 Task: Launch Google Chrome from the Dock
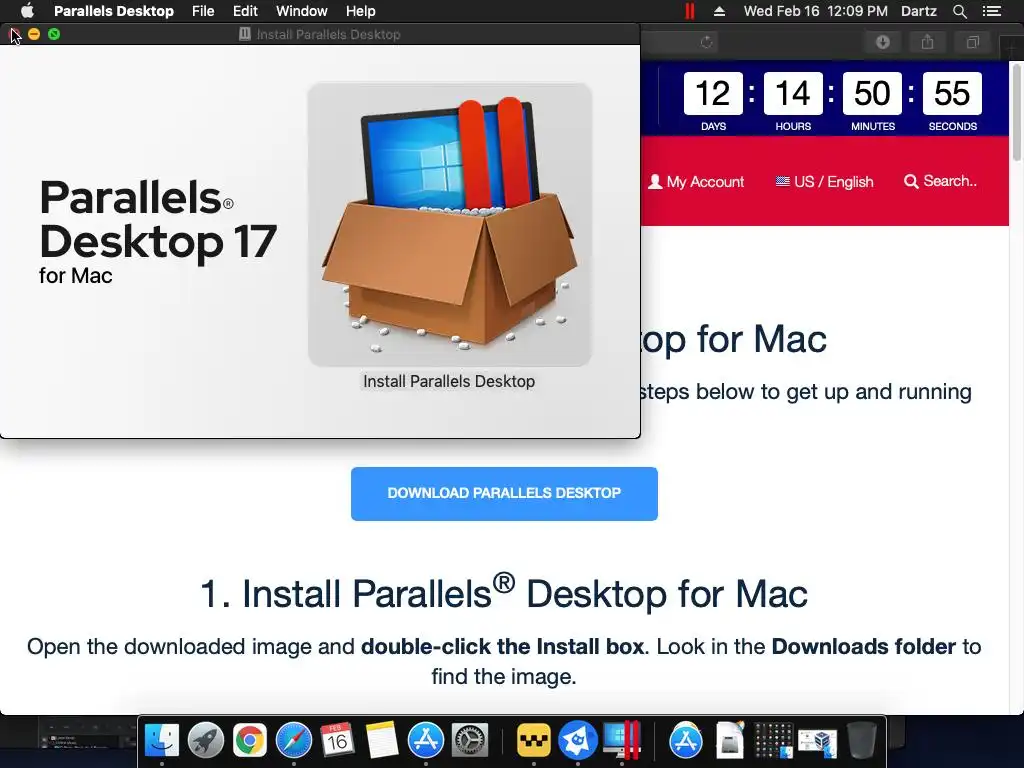coord(249,740)
